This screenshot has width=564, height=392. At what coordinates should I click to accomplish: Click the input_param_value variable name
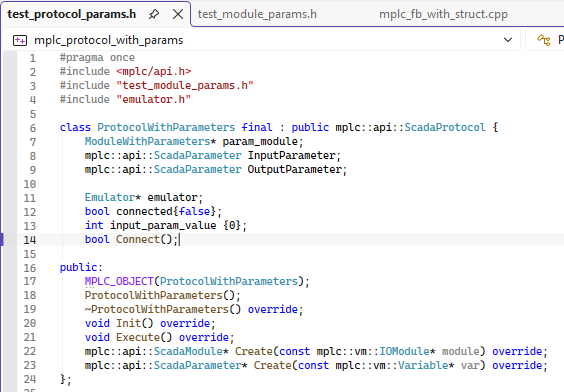163,225
